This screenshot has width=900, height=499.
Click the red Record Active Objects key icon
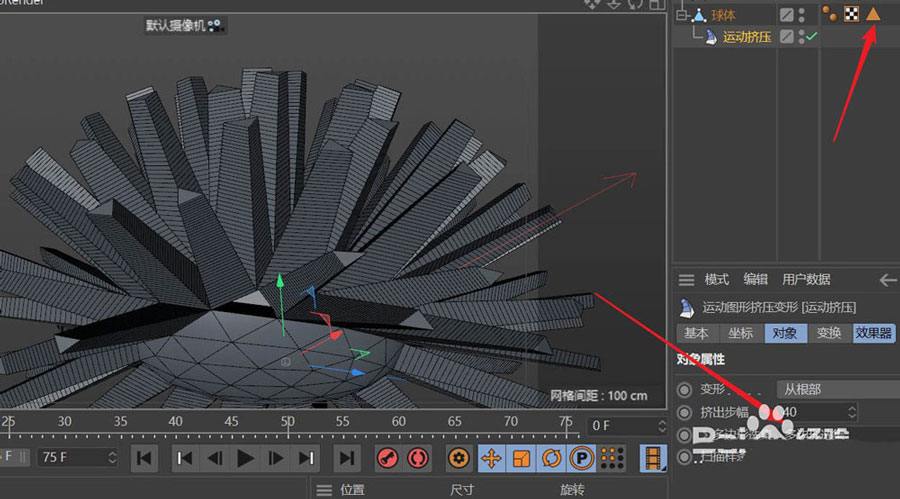pos(388,458)
